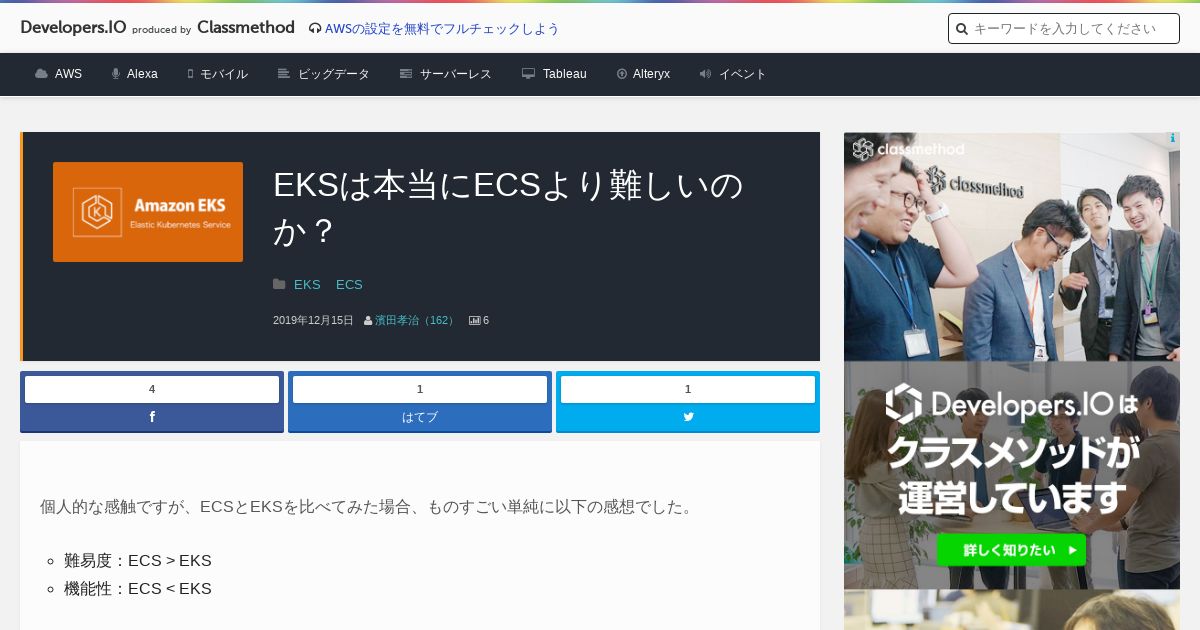
Task: Click the microphone icon next to Alexa
Action: click(x=116, y=74)
